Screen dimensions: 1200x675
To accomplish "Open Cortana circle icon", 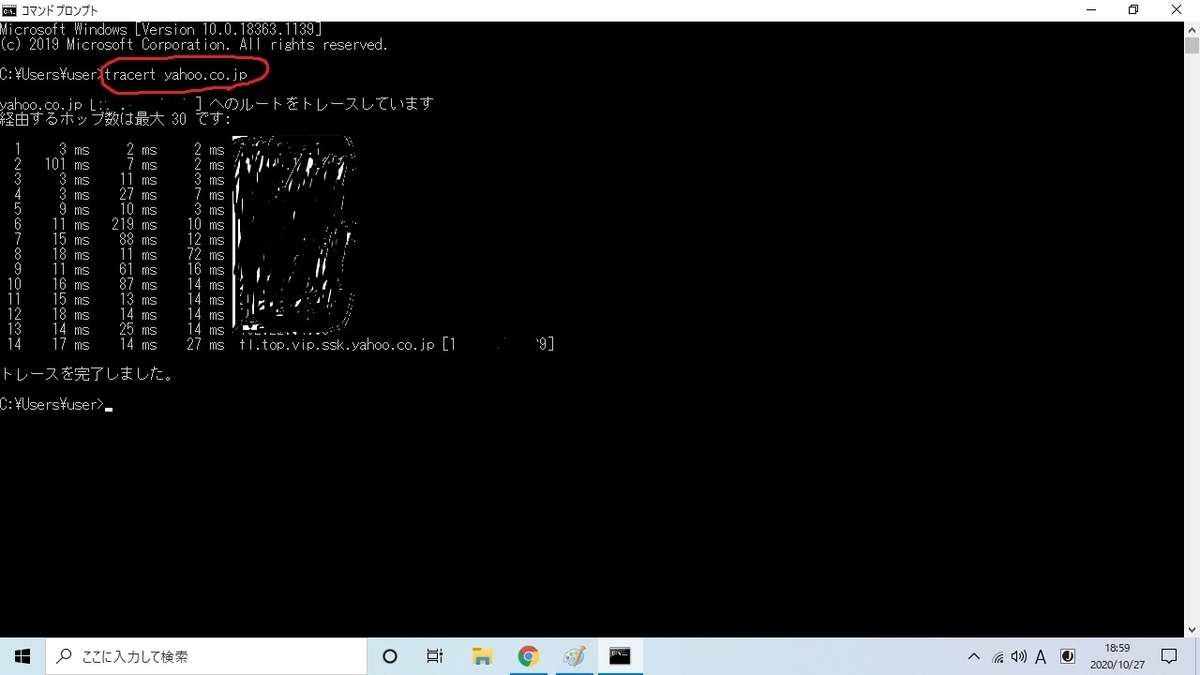I will tap(390, 657).
